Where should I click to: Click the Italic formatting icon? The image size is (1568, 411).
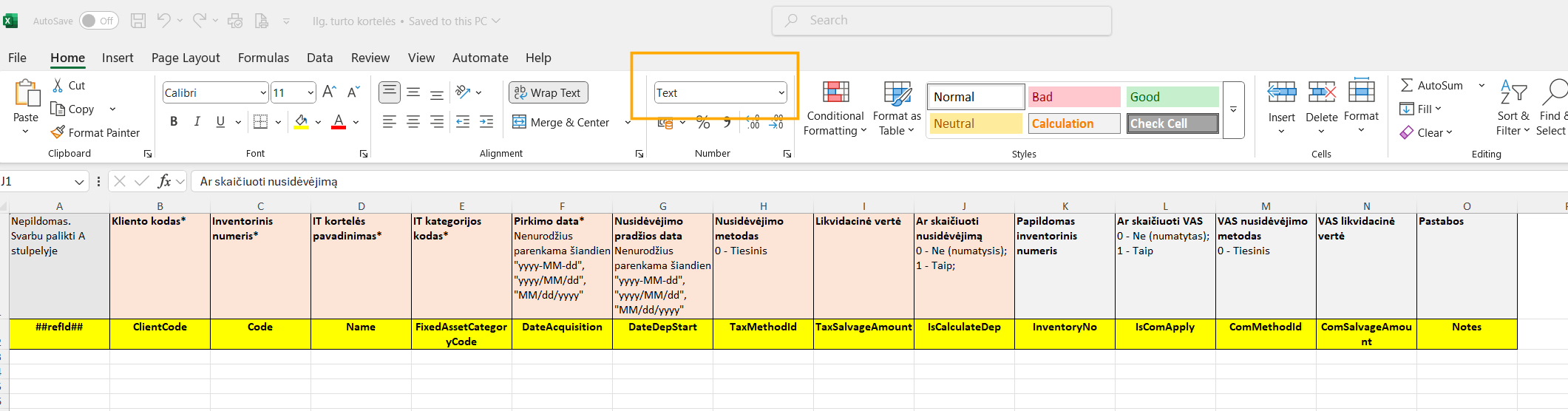pyautogui.click(x=197, y=122)
